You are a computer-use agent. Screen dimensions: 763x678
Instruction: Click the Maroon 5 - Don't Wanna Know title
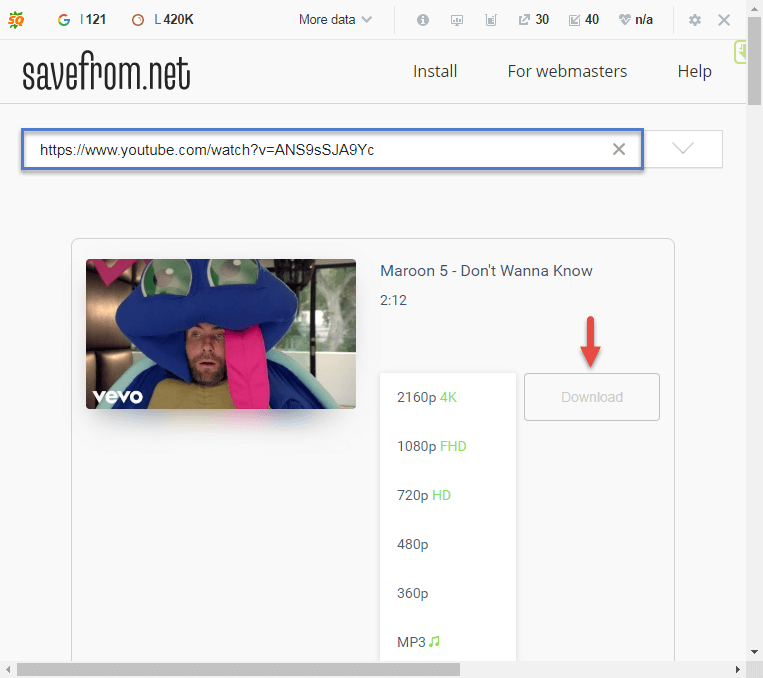click(486, 271)
